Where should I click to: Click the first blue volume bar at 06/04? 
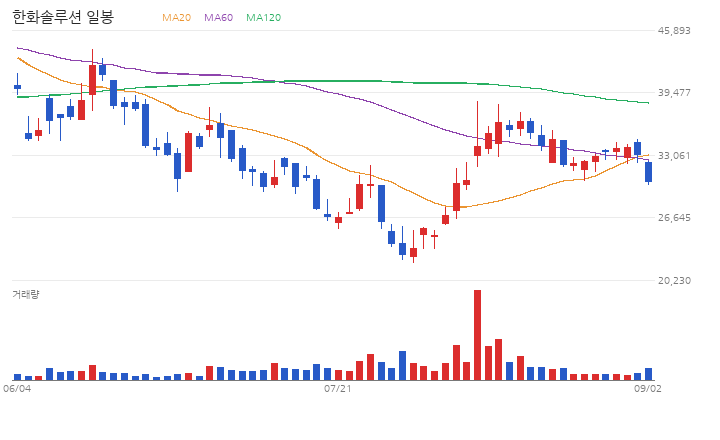coord(17,377)
